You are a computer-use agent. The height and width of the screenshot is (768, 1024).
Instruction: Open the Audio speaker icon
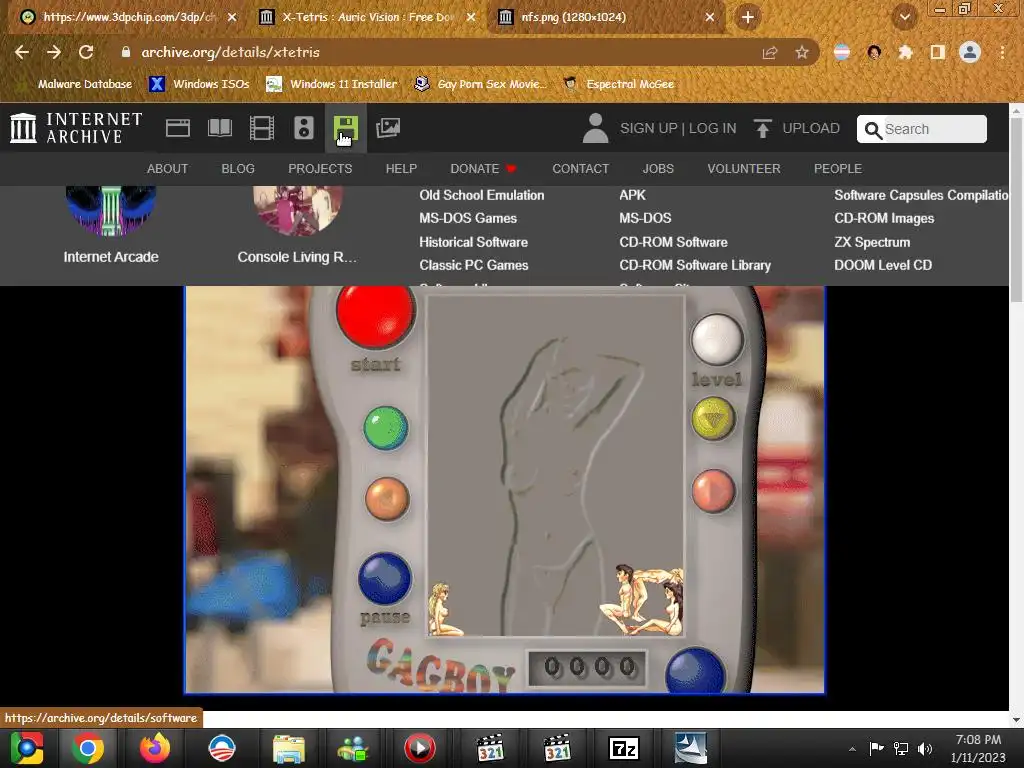(x=304, y=128)
